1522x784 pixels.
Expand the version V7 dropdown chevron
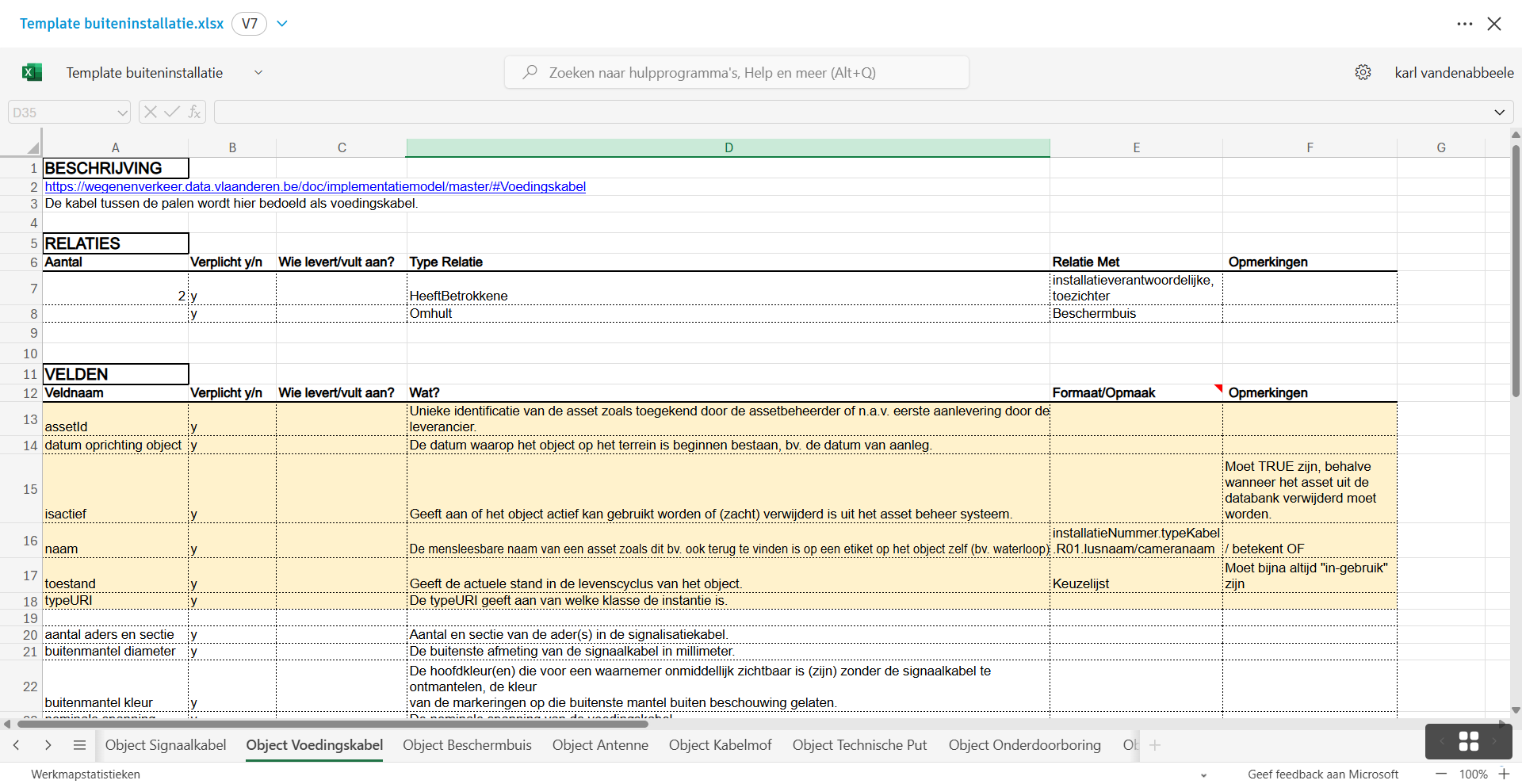click(x=282, y=24)
